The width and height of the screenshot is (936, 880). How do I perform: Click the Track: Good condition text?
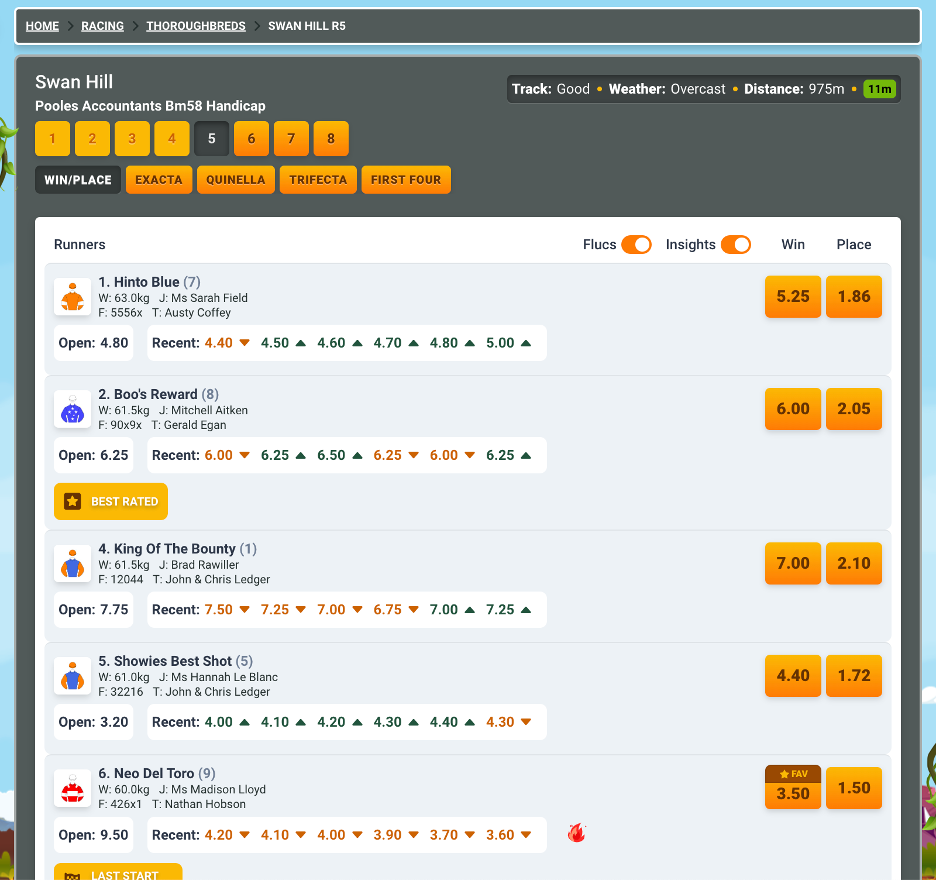point(550,89)
